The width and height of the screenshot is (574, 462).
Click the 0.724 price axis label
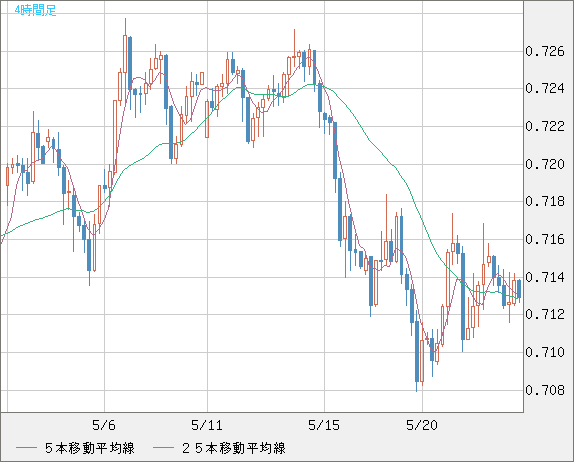tap(545, 89)
